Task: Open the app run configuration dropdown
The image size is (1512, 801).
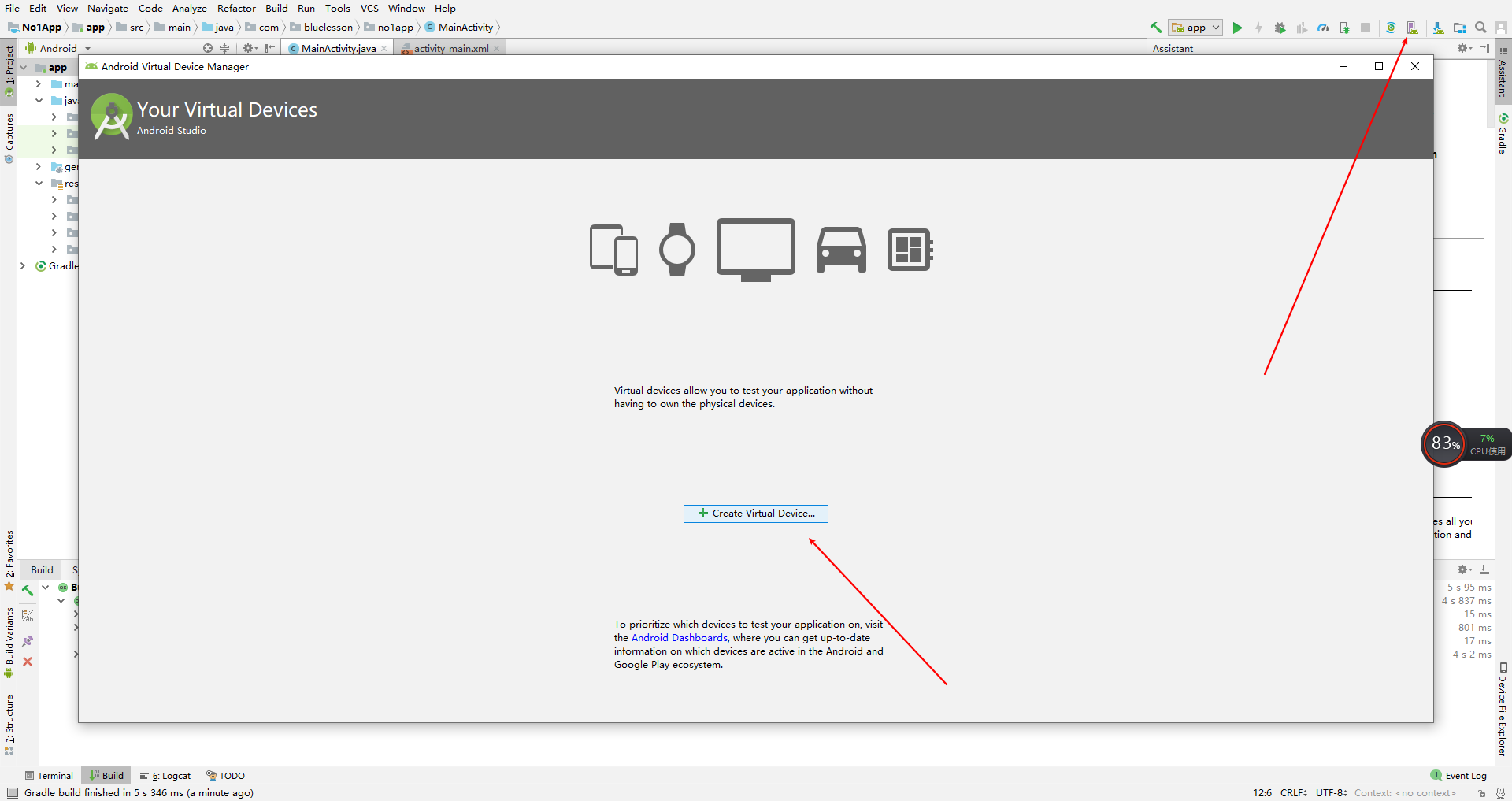Action: pyautogui.click(x=1195, y=28)
